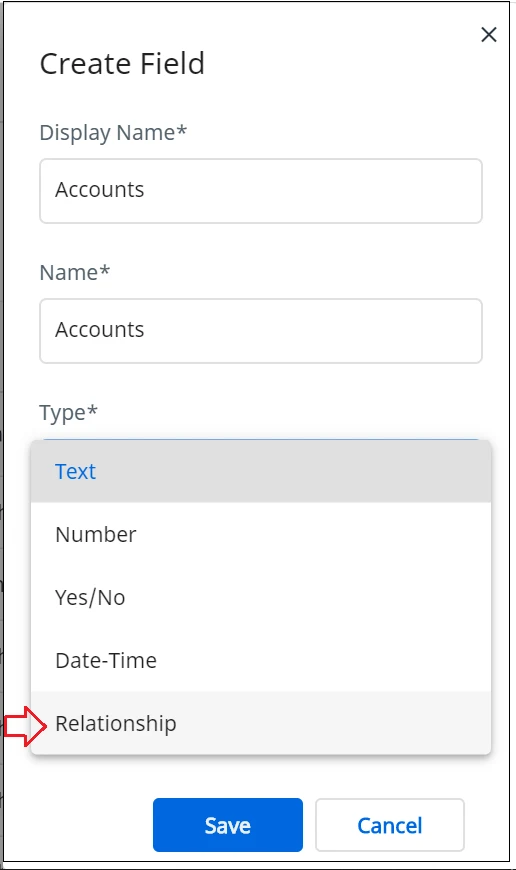Click the Create Field heading
Image resolution: width=516 pixels, height=870 pixels.
(x=122, y=63)
